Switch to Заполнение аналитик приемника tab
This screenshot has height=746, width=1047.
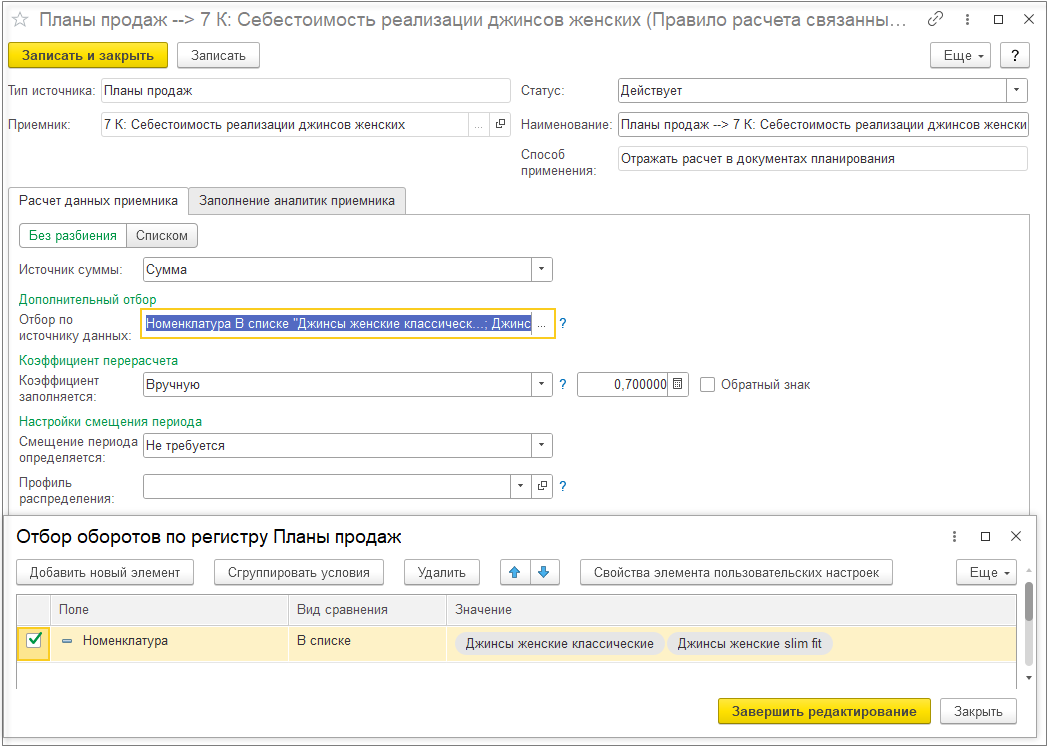(297, 200)
